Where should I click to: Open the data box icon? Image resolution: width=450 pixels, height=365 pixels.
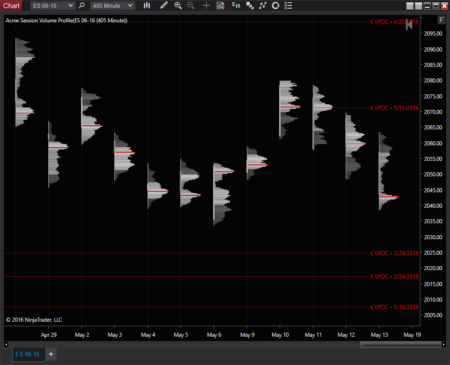220,5
